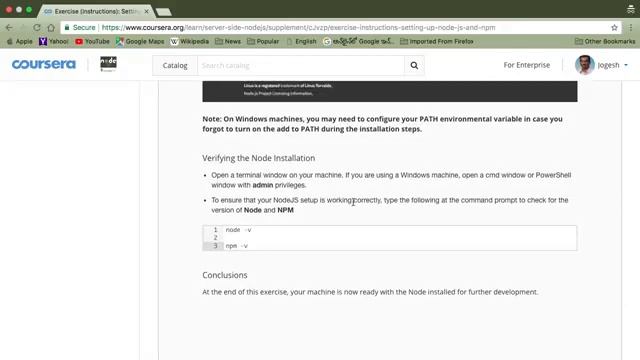Viewport: 640px width, 360px height.
Task: Click the user profile avatar
Action: 584,65
